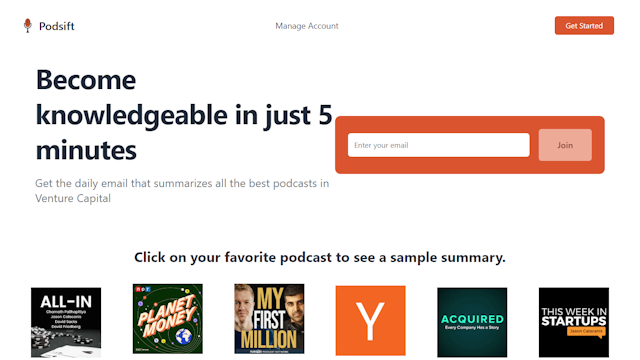640x360 pixels.
Task: Click the 'Become knowledgeable in just 5 minutes' headline
Action: (184, 115)
